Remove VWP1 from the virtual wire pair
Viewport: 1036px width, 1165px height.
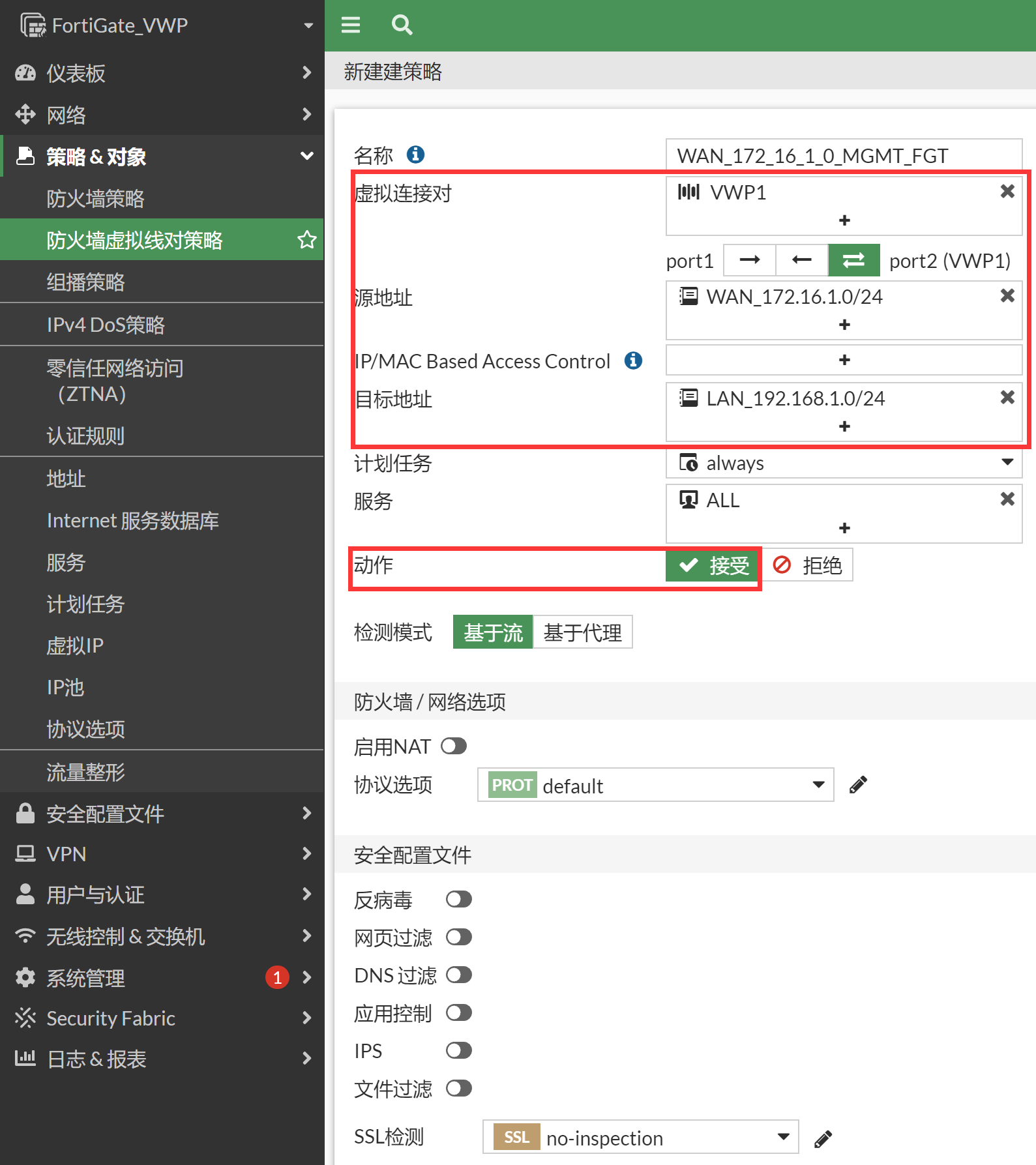point(1007,192)
